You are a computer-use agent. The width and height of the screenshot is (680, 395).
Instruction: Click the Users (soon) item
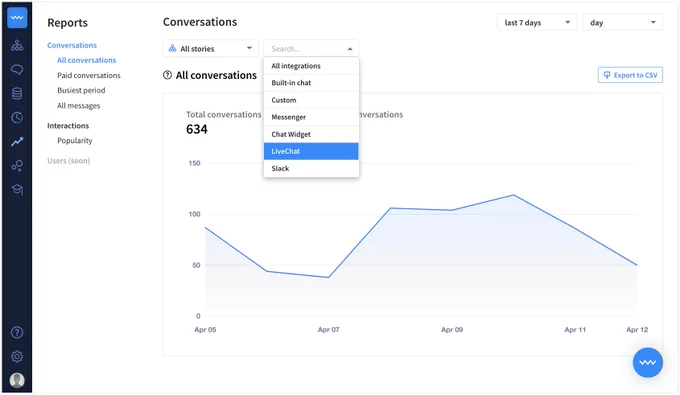coord(69,161)
